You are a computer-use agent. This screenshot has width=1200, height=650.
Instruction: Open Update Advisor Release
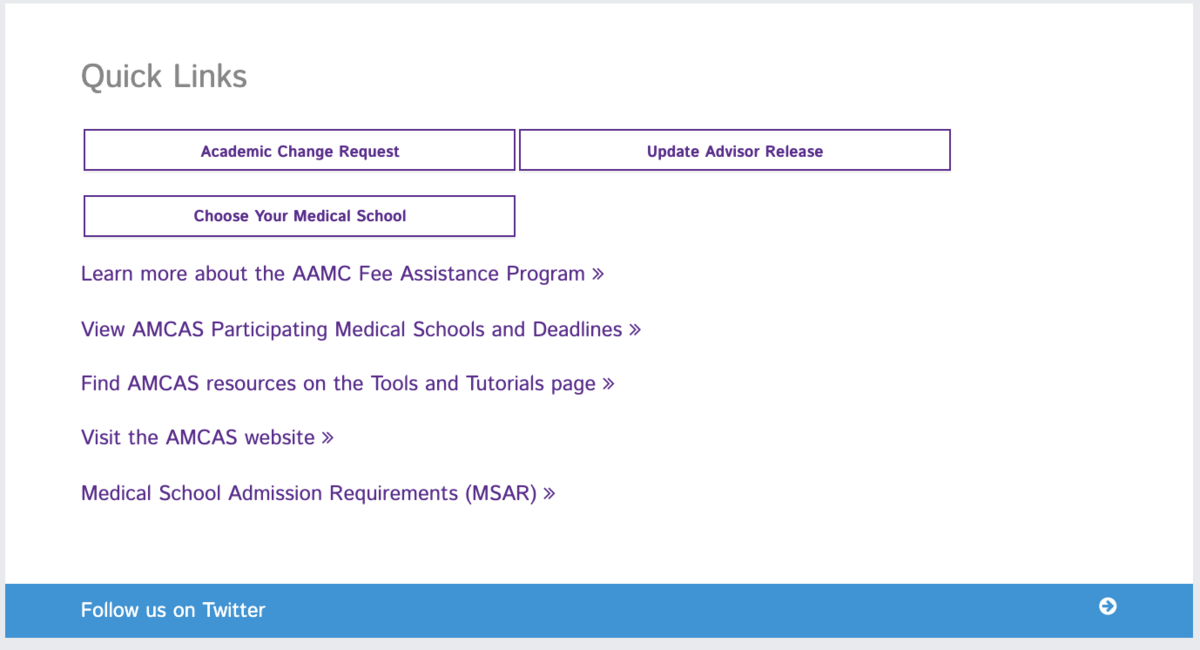(734, 151)
